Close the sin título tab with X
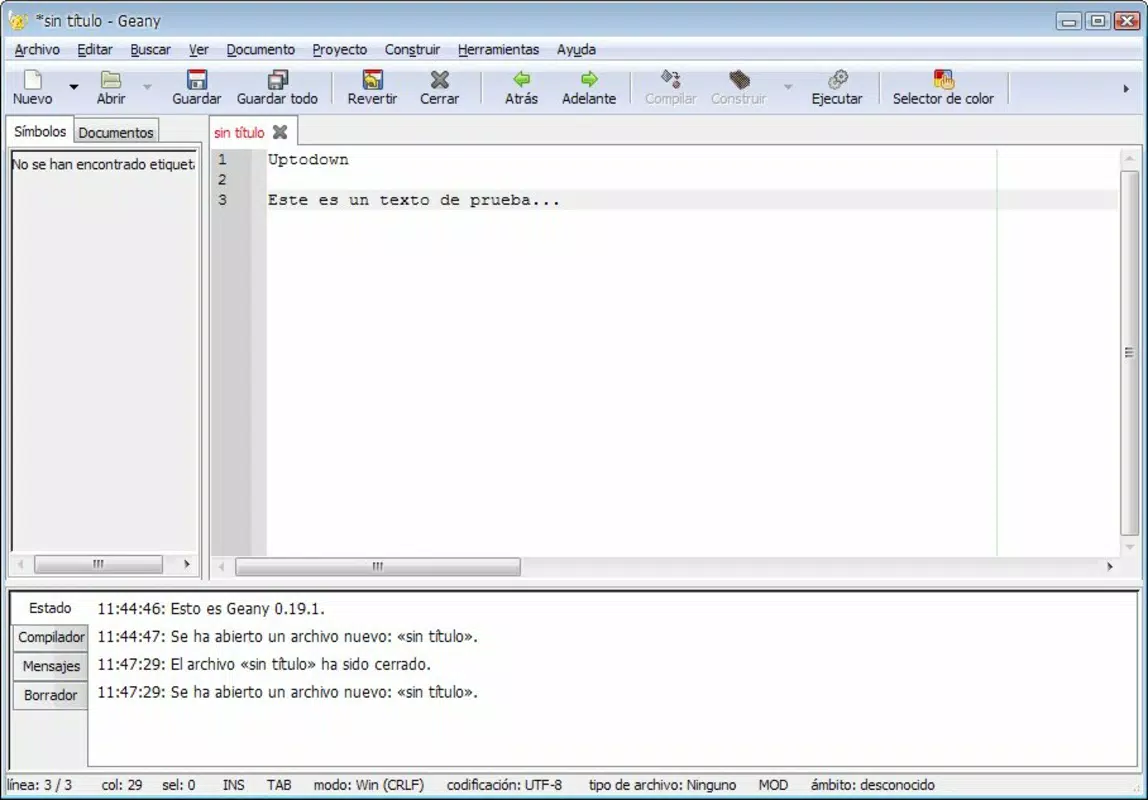This screenshot has width=1148, height=800. [x=280, y=132]
